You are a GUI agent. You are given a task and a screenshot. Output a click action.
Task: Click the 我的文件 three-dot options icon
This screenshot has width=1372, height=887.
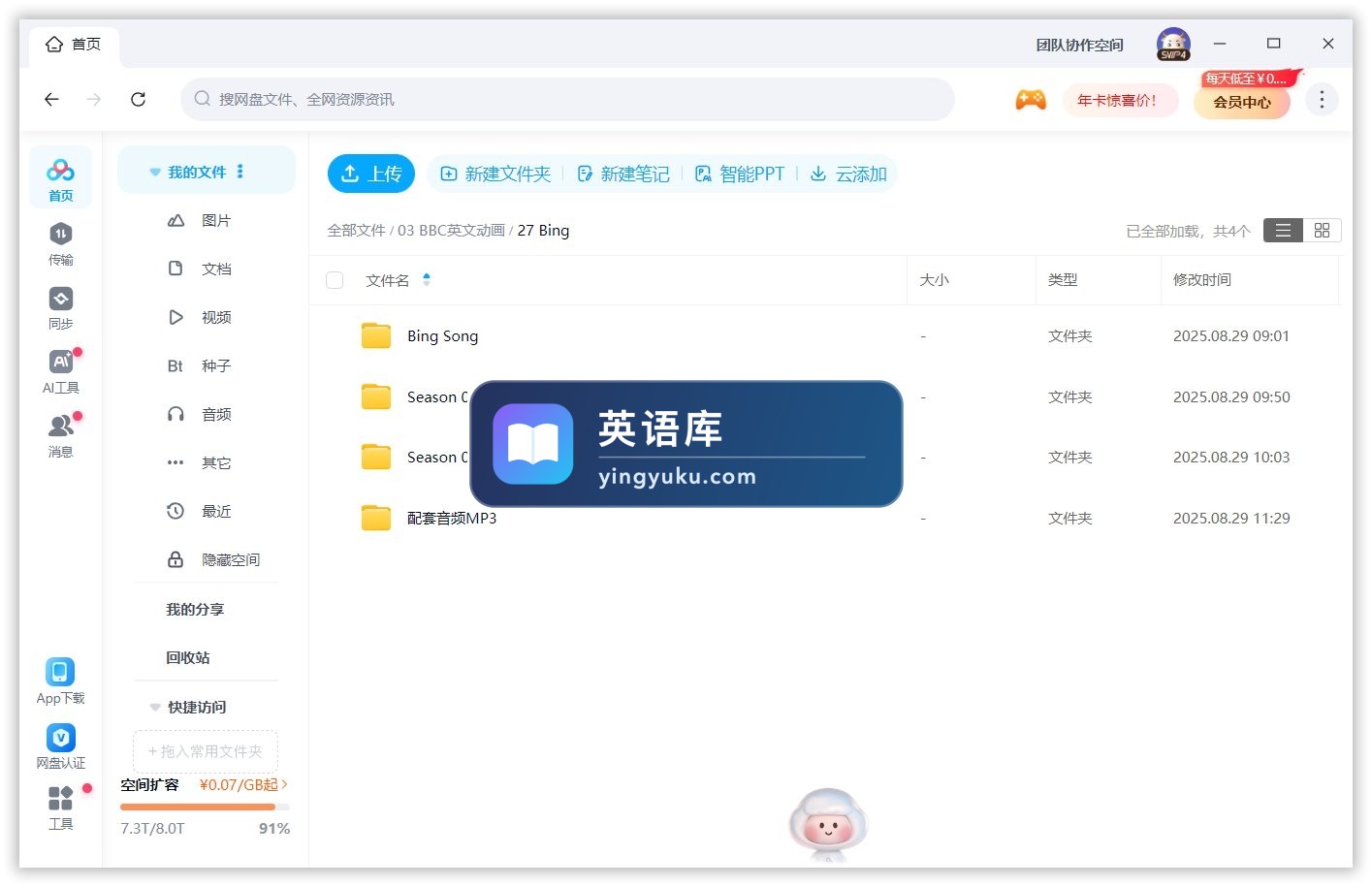coord(240,172)
